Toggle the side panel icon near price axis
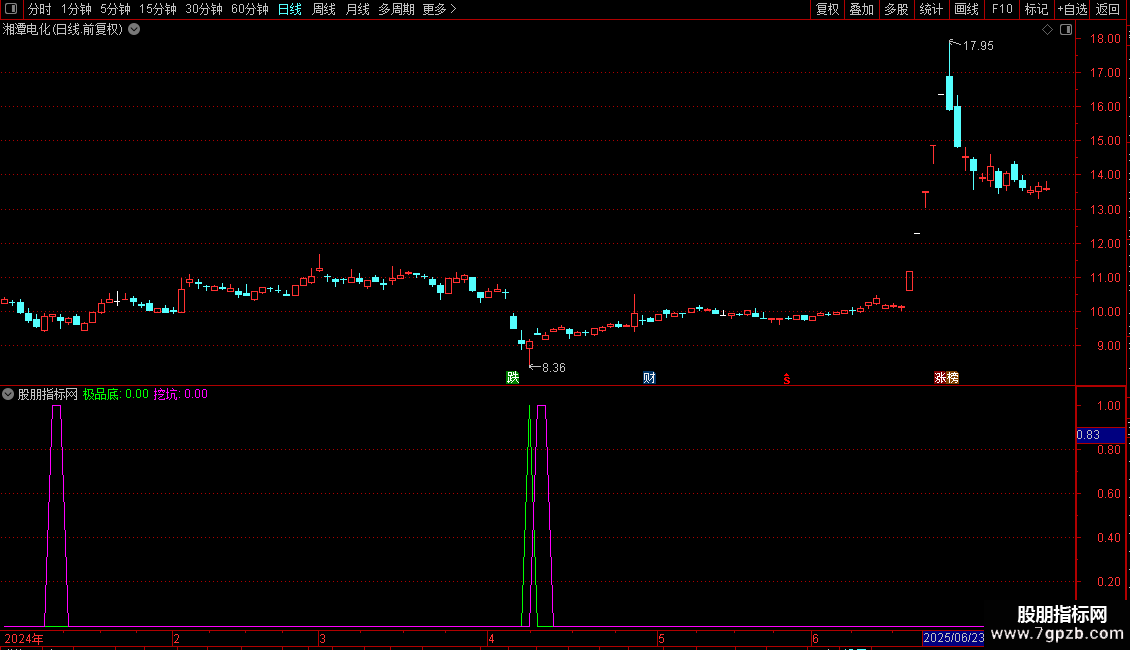 pos(1066,30)
